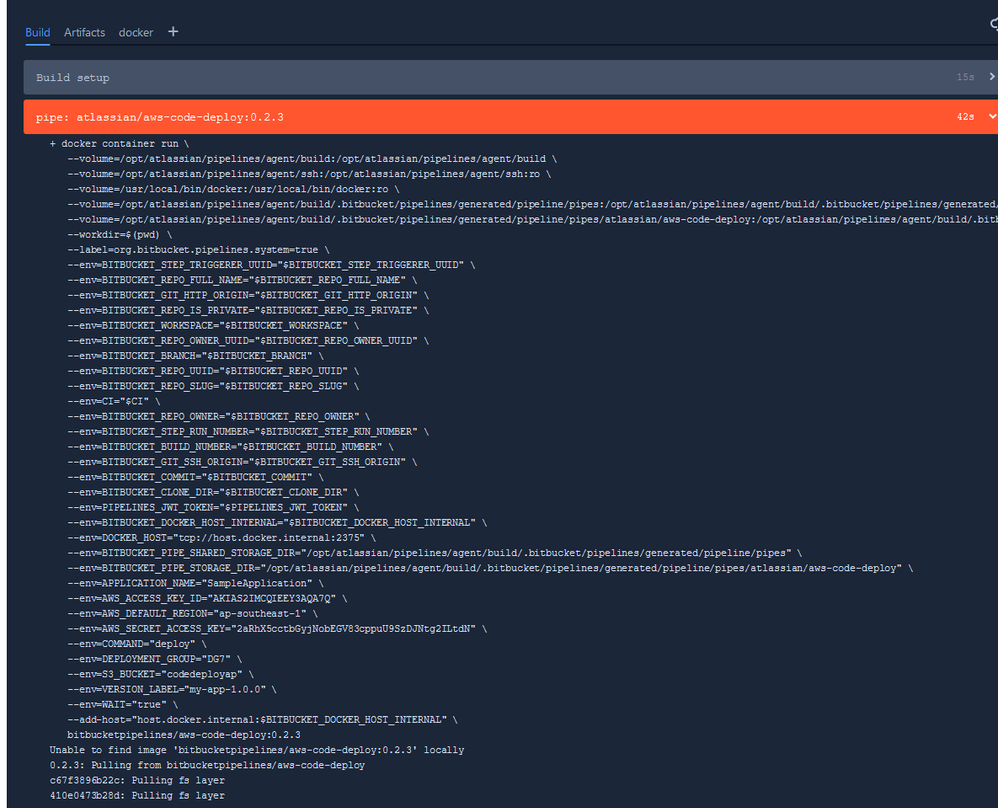The height and width of the screenshot is (808, 998).
Task: Click the S3_BUCKET codedeployap log line
Action: pyautogui.click(x=160, y=674)
